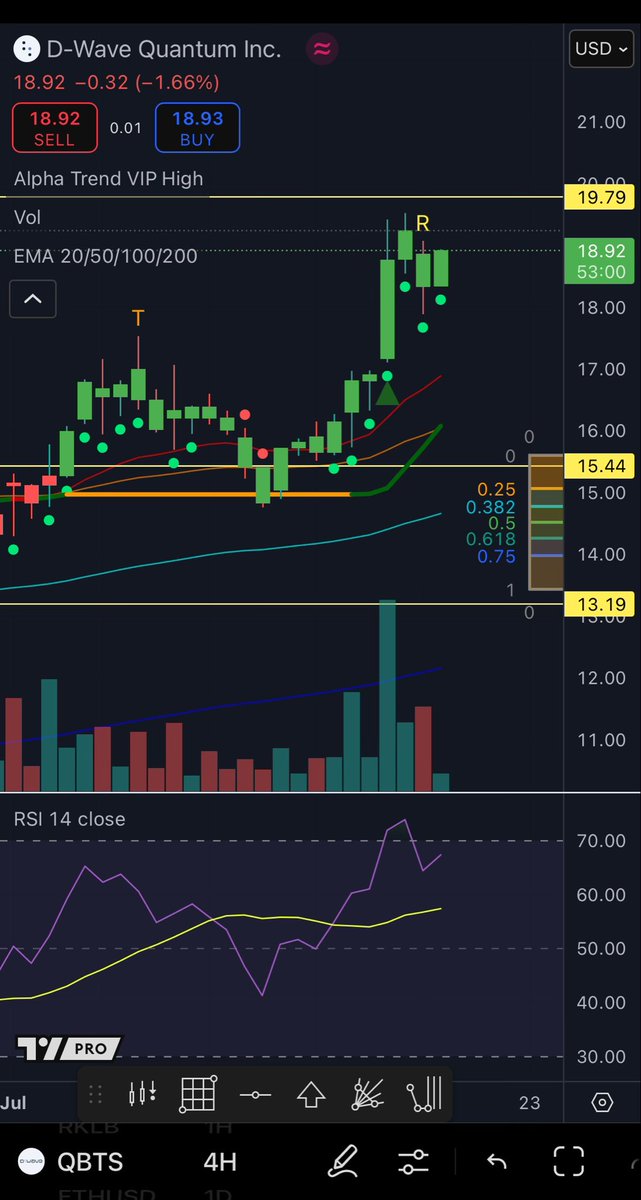Image resolution: width=641 pixels, height=1200 pixels.
Task: Collapse the indicator legend with the chevron button
Action: click(33, 299)
